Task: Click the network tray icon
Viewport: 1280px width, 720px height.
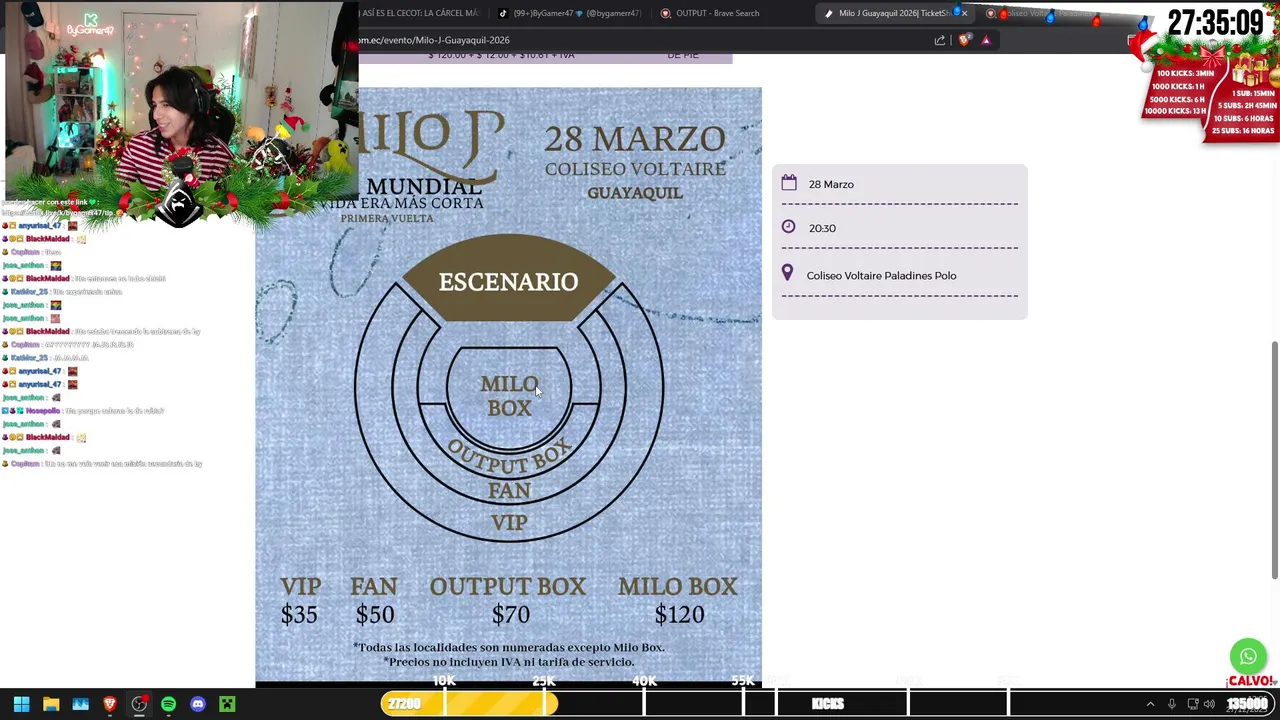Action: point(1193,704)
